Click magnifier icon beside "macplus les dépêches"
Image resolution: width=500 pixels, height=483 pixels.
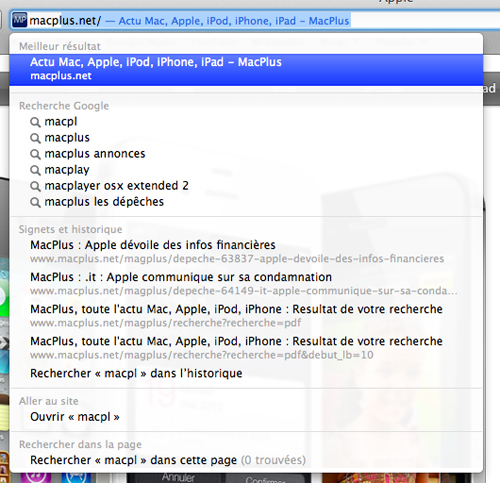pos(35,202)
